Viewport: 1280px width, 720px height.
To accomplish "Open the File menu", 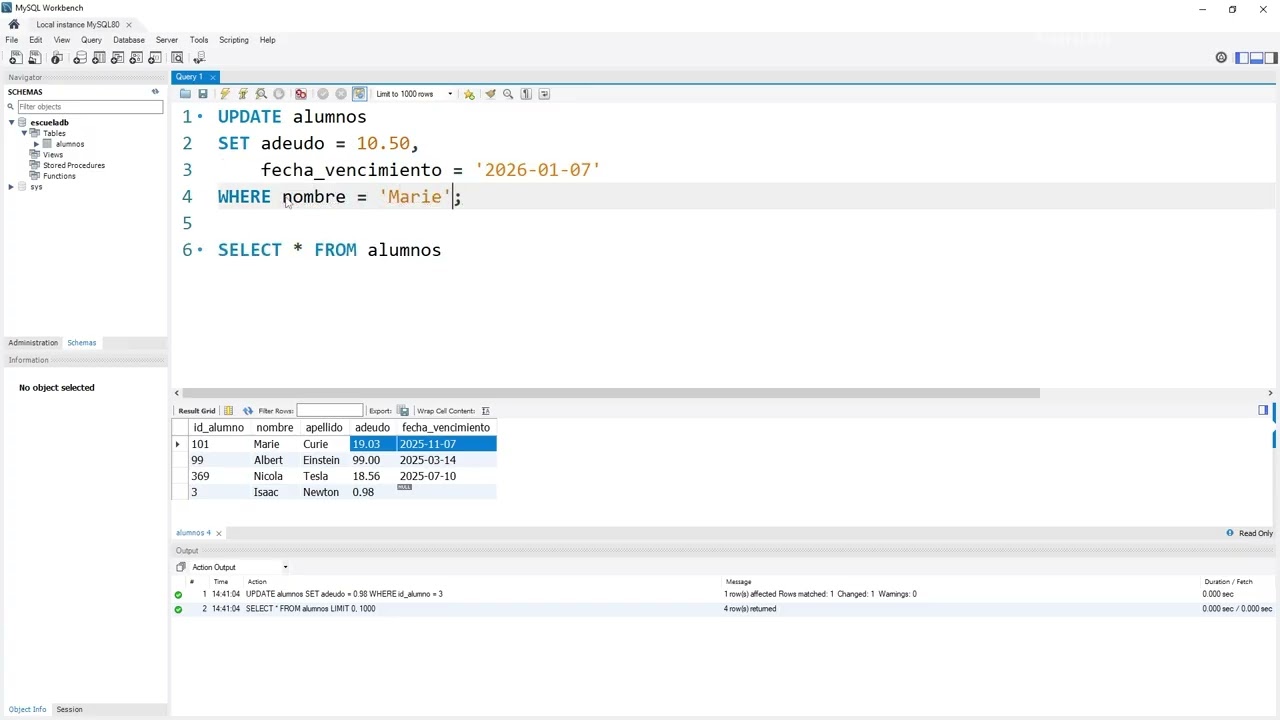I will coord(12,40).
